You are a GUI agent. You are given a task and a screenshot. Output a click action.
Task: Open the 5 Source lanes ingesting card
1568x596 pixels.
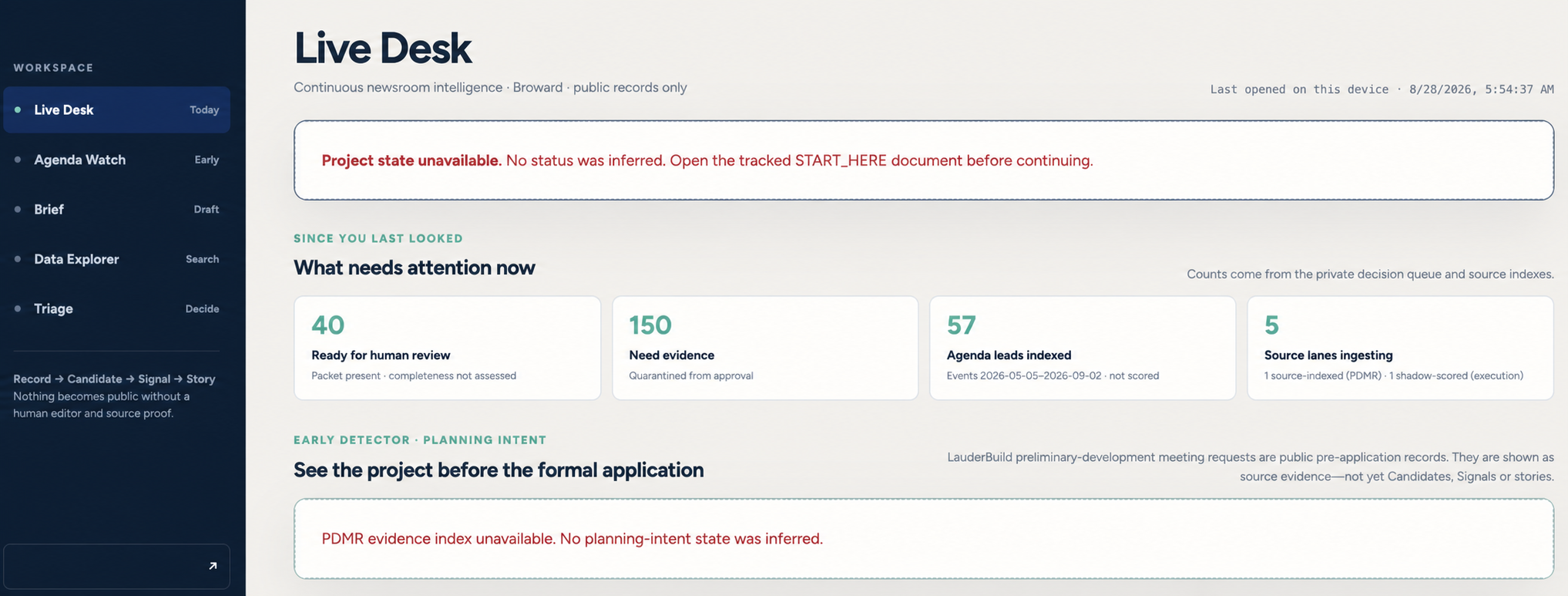[x=1400, y=348]
